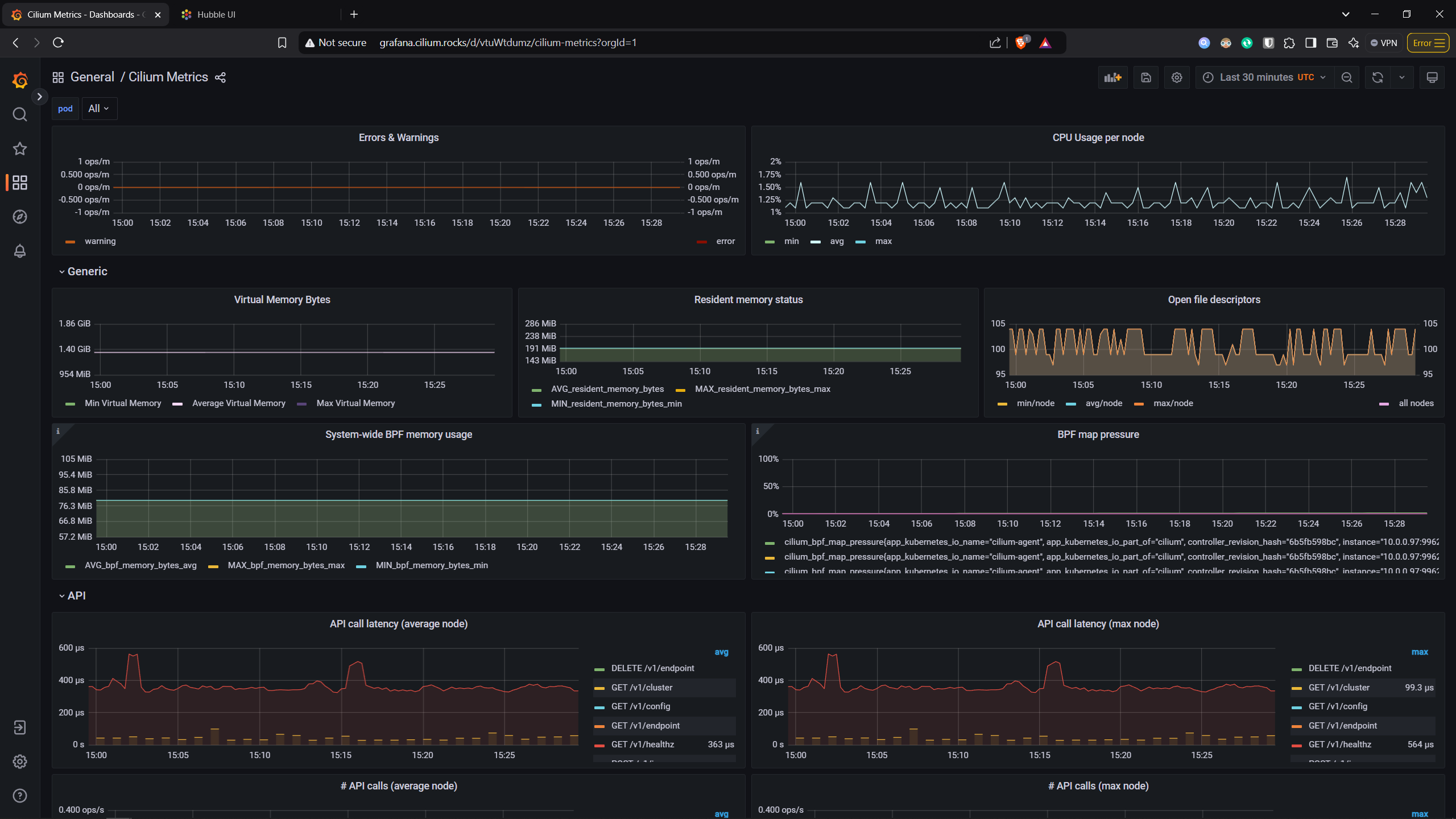Click the min/node color swatch in legend
This screenshot has height=819, width=1456.
[x=1002, y=404]
